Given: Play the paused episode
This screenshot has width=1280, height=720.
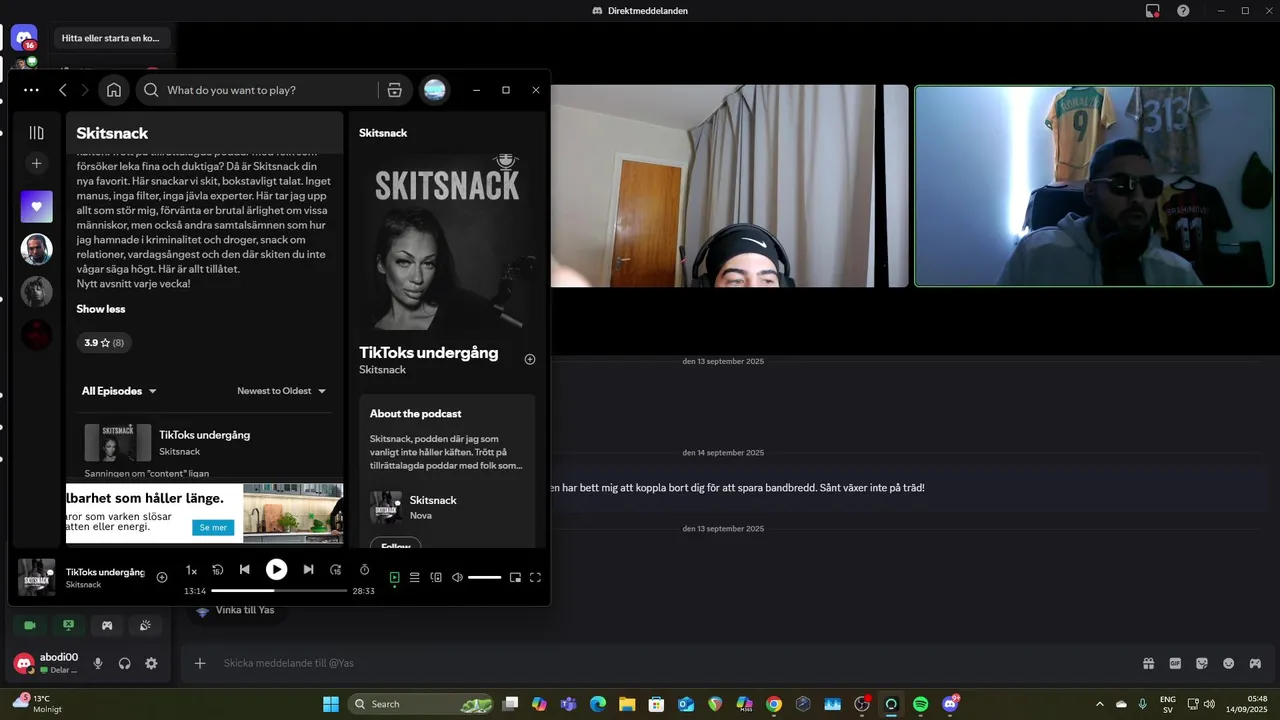Looking at the screenshot, I should coord(276,570).
